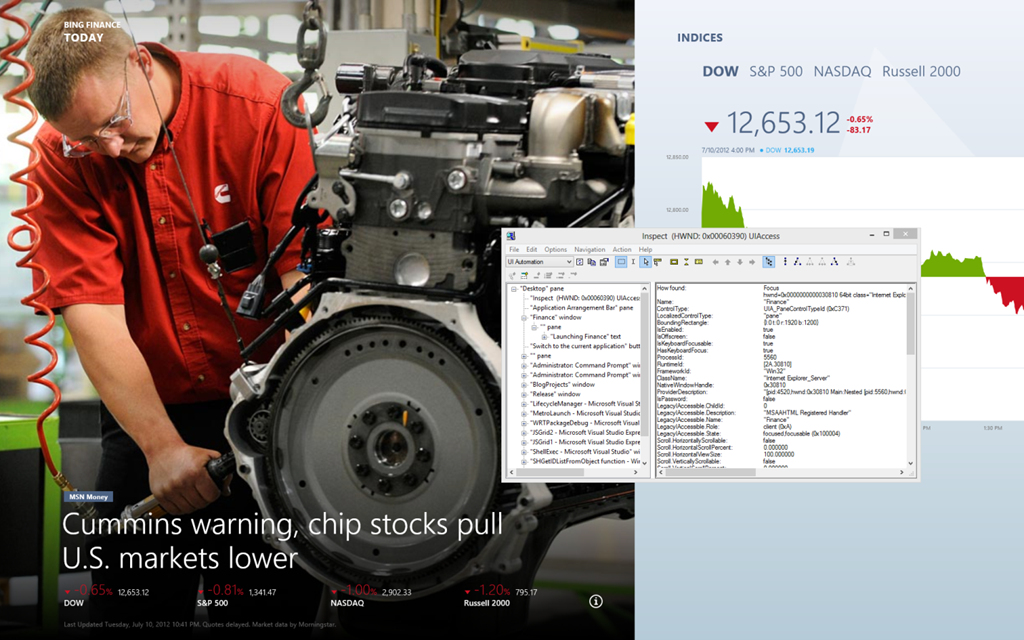The width and height of the screenshot is (1024, 640).
Task: Expand the "MetroLaunch" Visual Studio node
Action: click(x=524, y=413)
